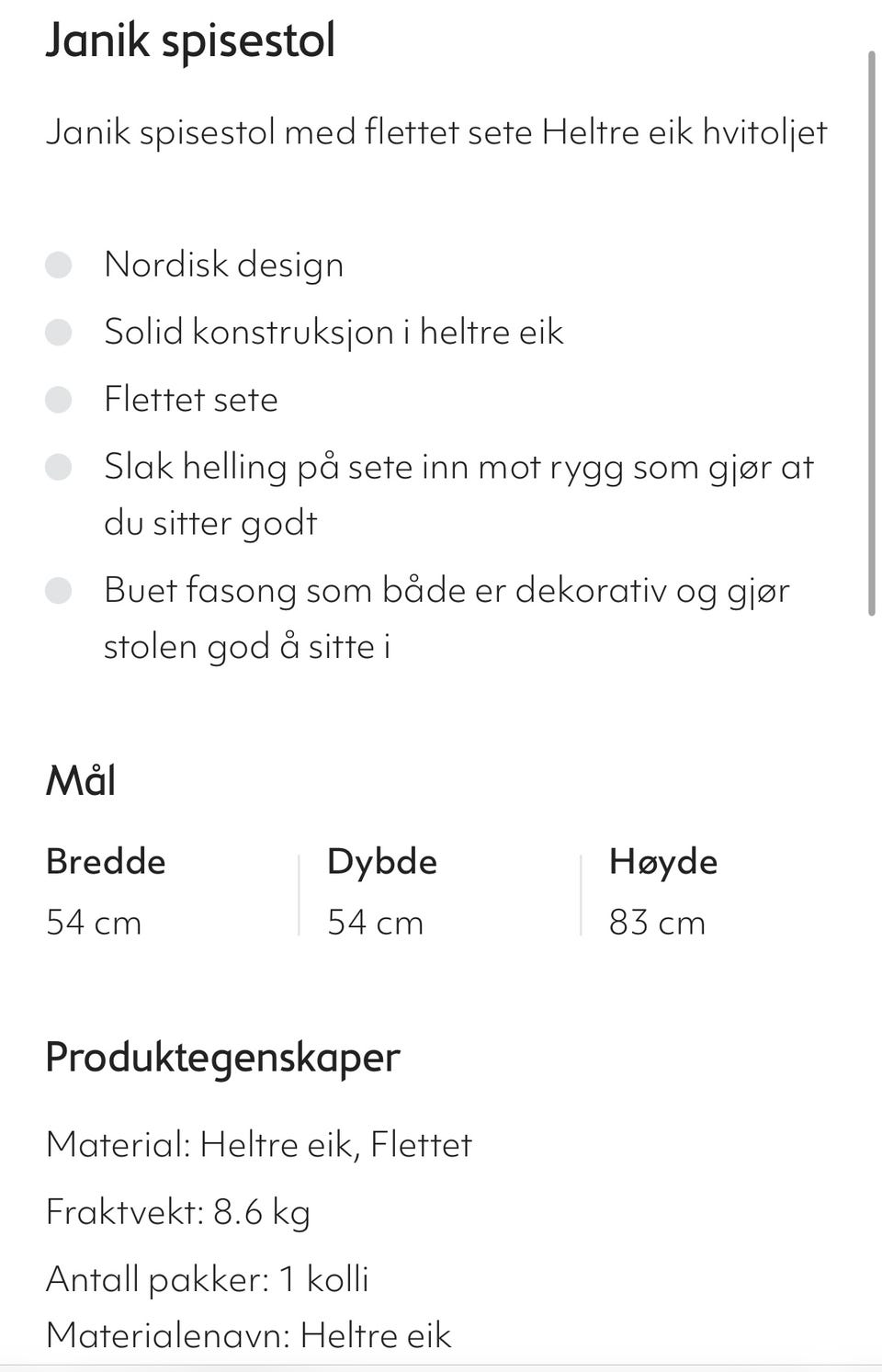Click the vertical scrollbar thumb

point(872,331)
